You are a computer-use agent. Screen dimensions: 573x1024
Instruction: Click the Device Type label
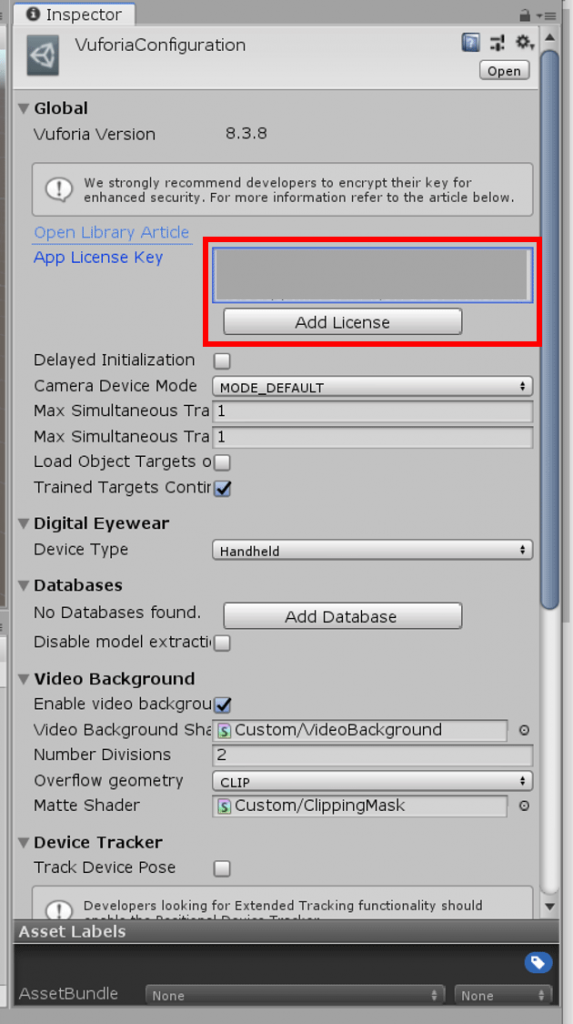click(81, 549)
